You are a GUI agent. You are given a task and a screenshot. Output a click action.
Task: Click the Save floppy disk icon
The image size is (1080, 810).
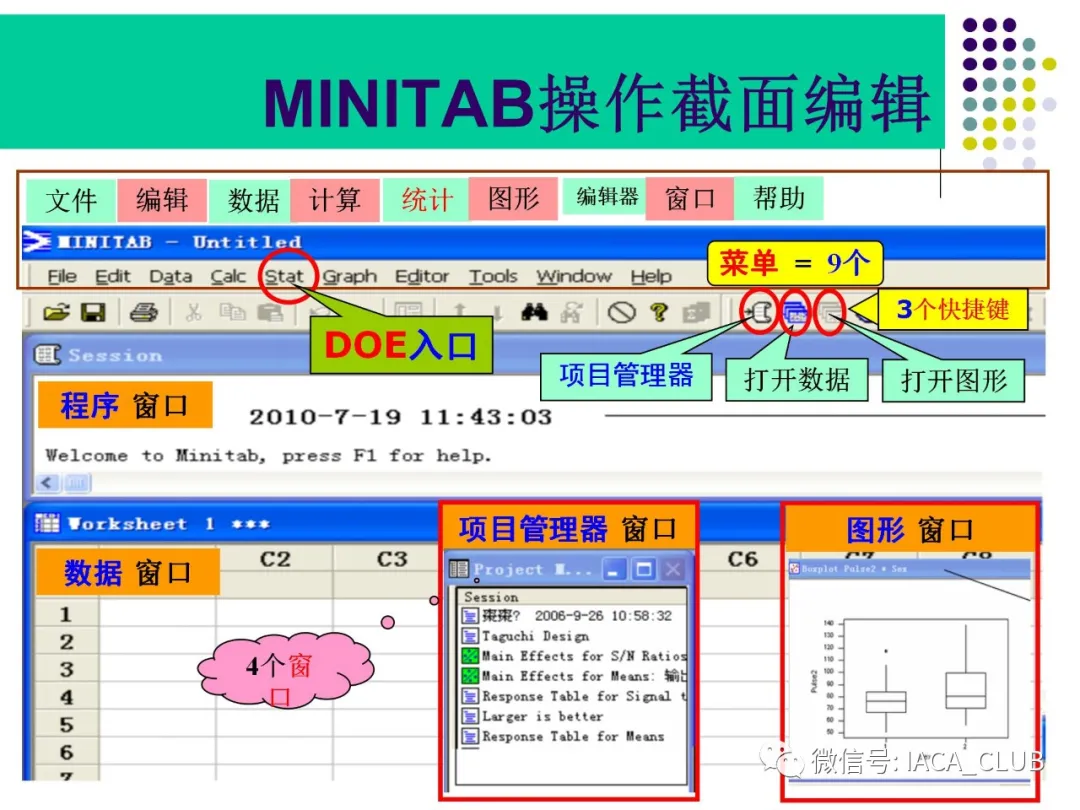93,313
